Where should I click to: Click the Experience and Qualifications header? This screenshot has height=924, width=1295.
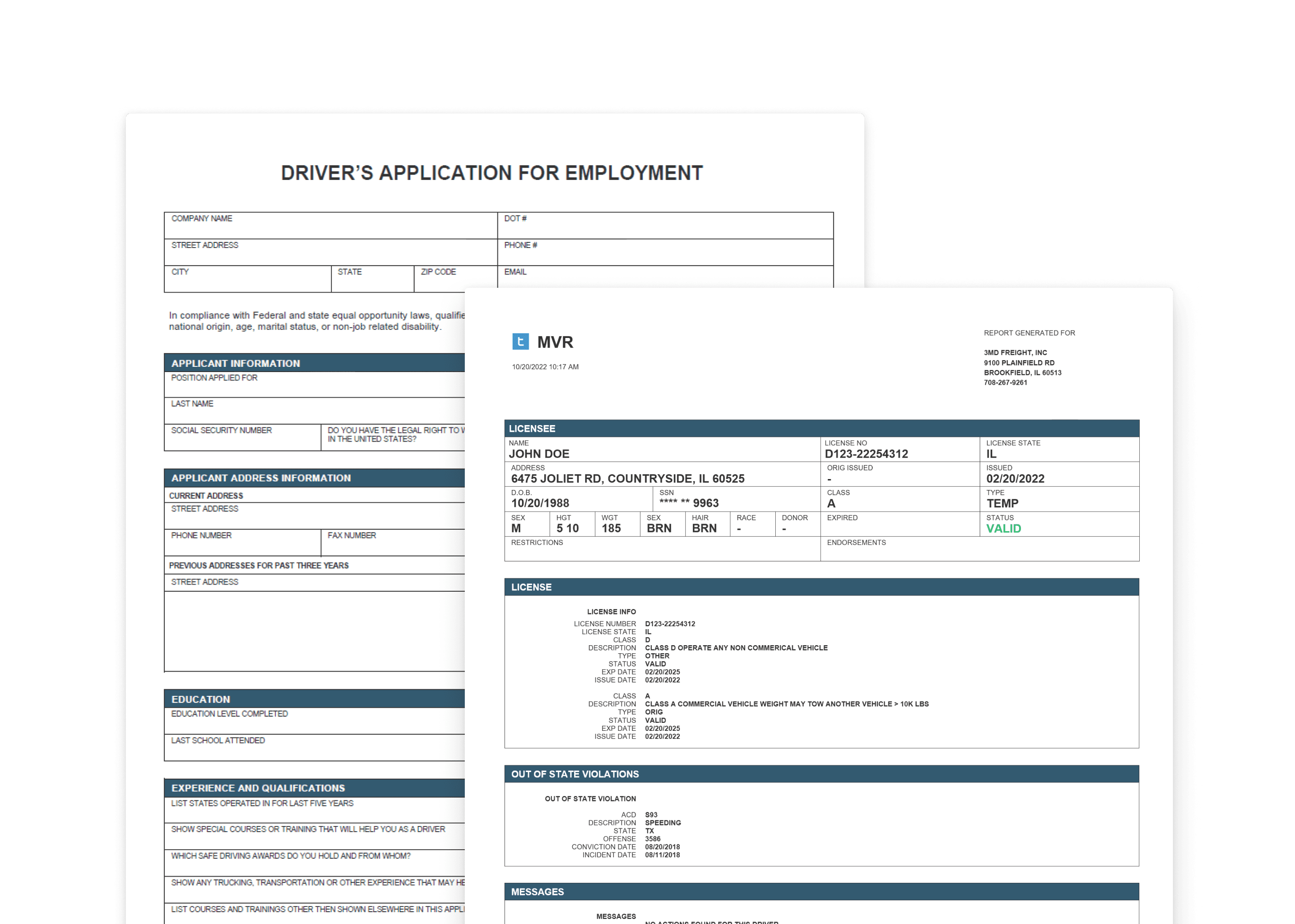pos(315,788)
